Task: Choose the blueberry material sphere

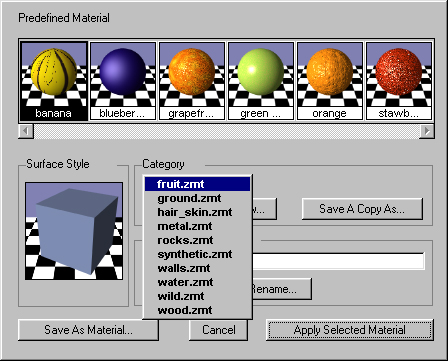Action: pos(123,81)
